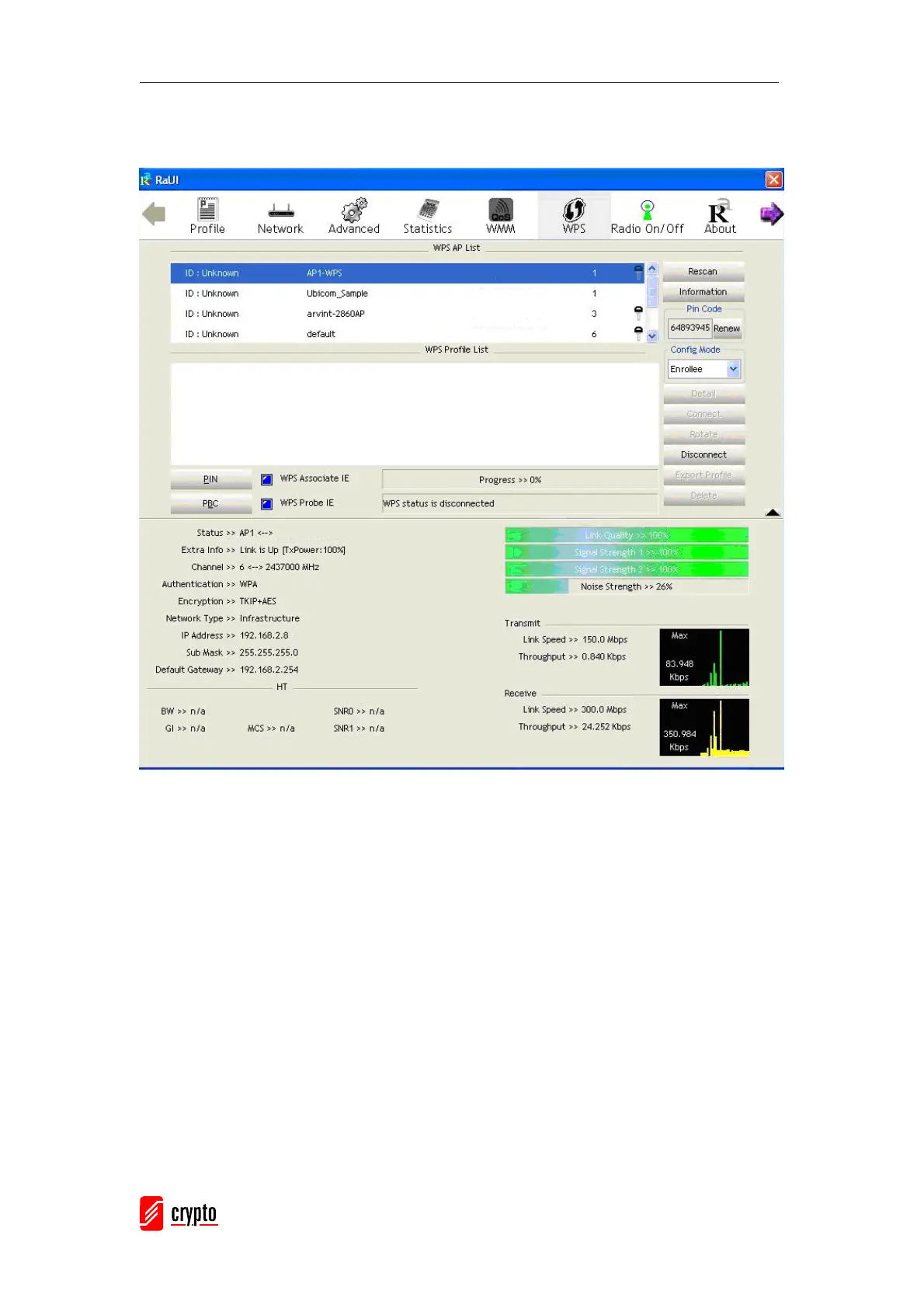The image size is (924, 1308).
Task: Enable the WPS Associate IE checkbox
Action: (266, 479)
